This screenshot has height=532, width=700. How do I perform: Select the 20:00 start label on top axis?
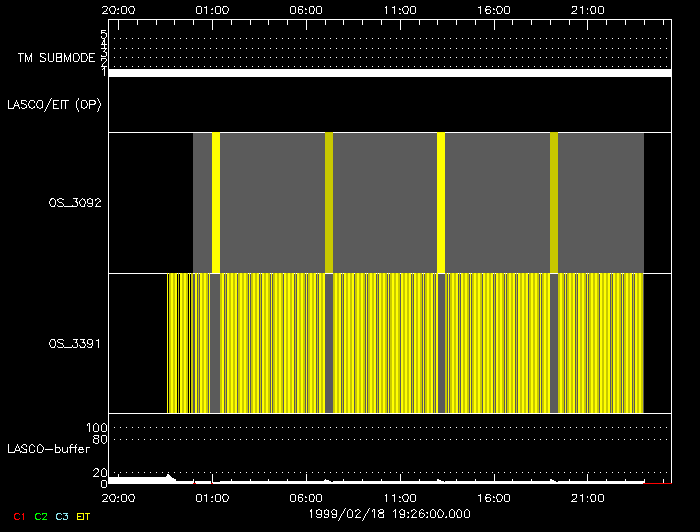click(x=119, y=9)
